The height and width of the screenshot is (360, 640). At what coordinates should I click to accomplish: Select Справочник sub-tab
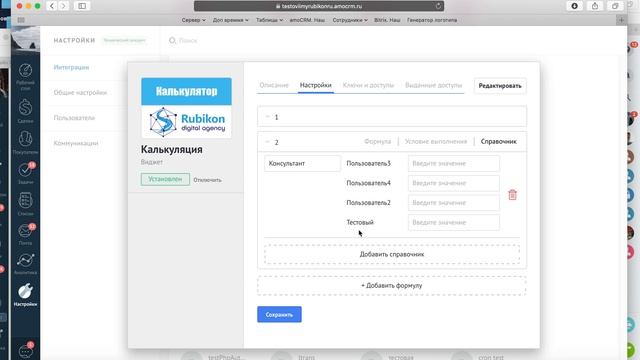click(498, 142)
